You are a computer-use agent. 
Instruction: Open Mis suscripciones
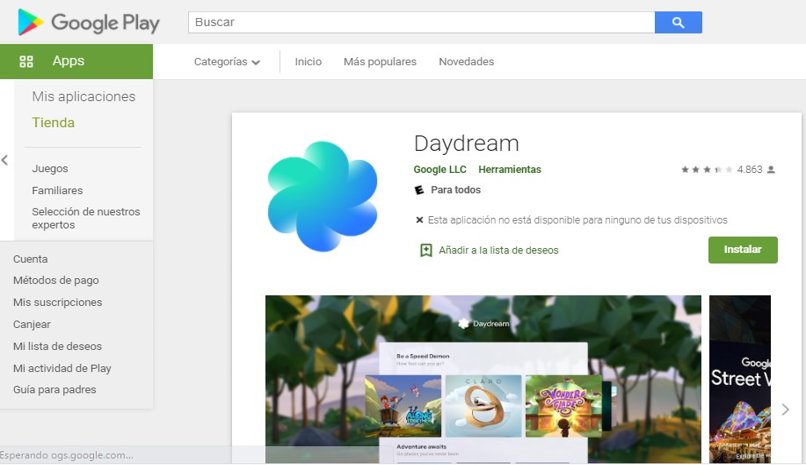pyautogui.click(x=58, y=303)
